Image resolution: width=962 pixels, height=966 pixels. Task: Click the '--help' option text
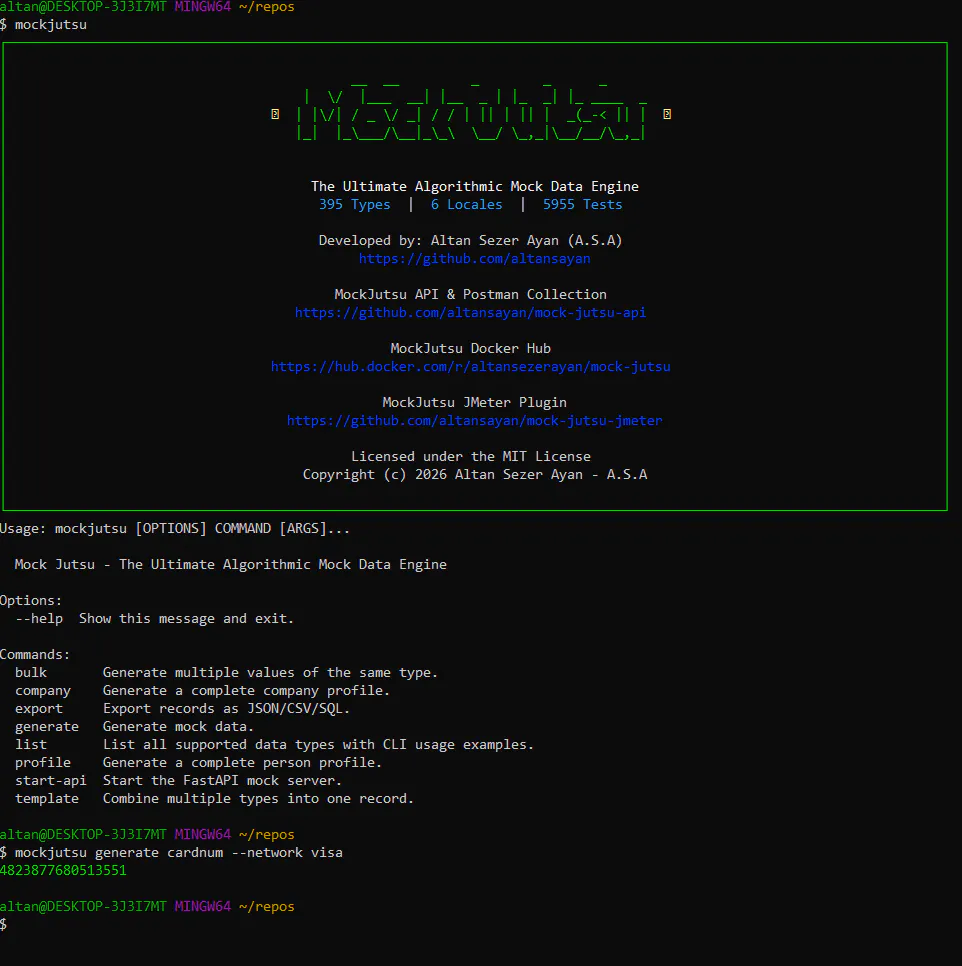click(39, 619)
